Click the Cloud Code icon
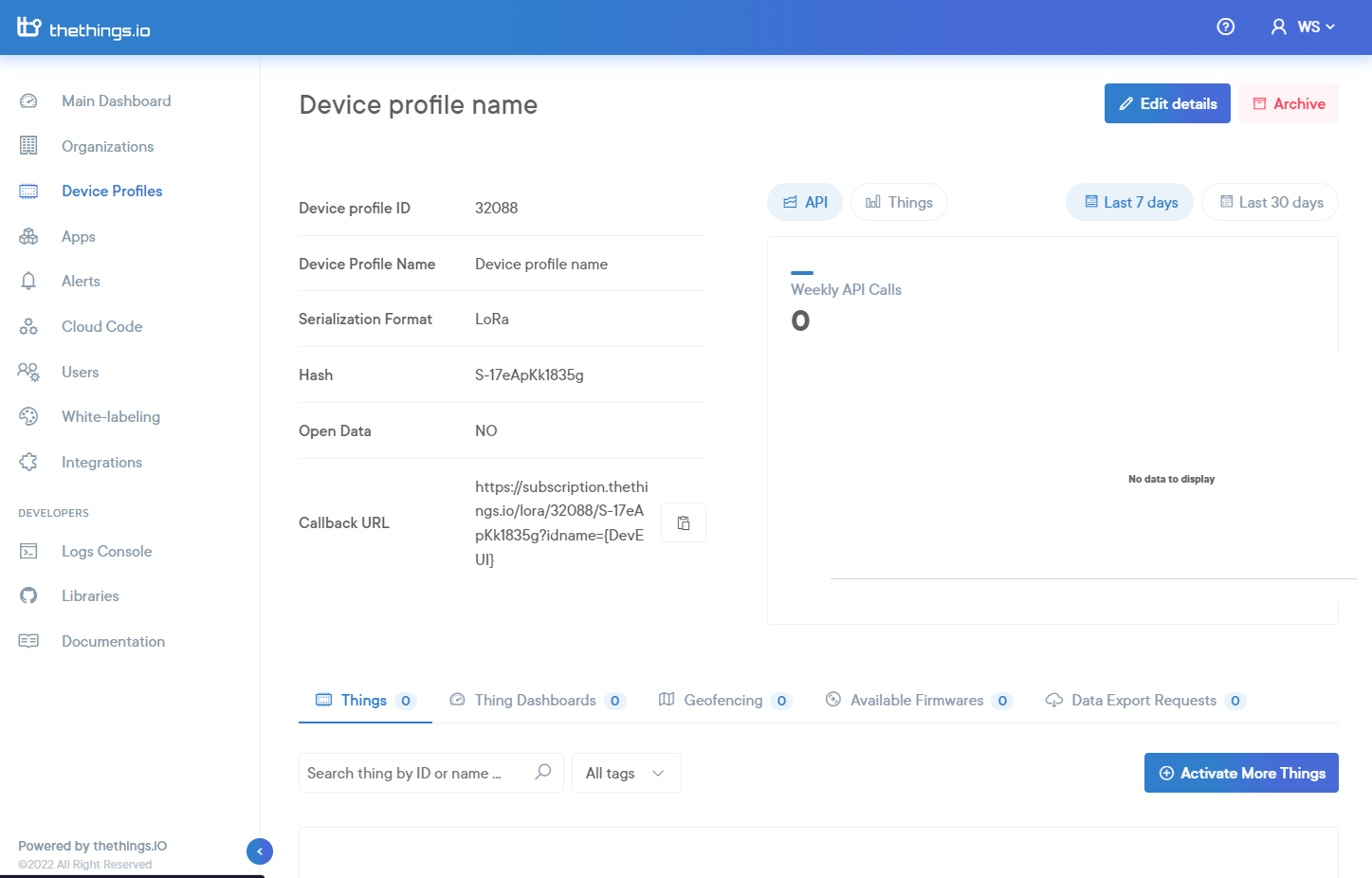This screenshot has width=1372, height=878. pyautogui.click(x=28, y=326)
